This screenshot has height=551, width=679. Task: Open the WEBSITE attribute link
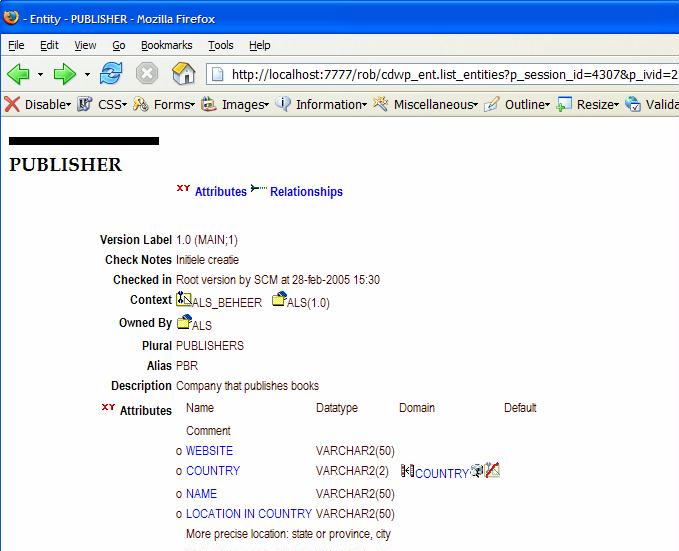tap(209, 451)
